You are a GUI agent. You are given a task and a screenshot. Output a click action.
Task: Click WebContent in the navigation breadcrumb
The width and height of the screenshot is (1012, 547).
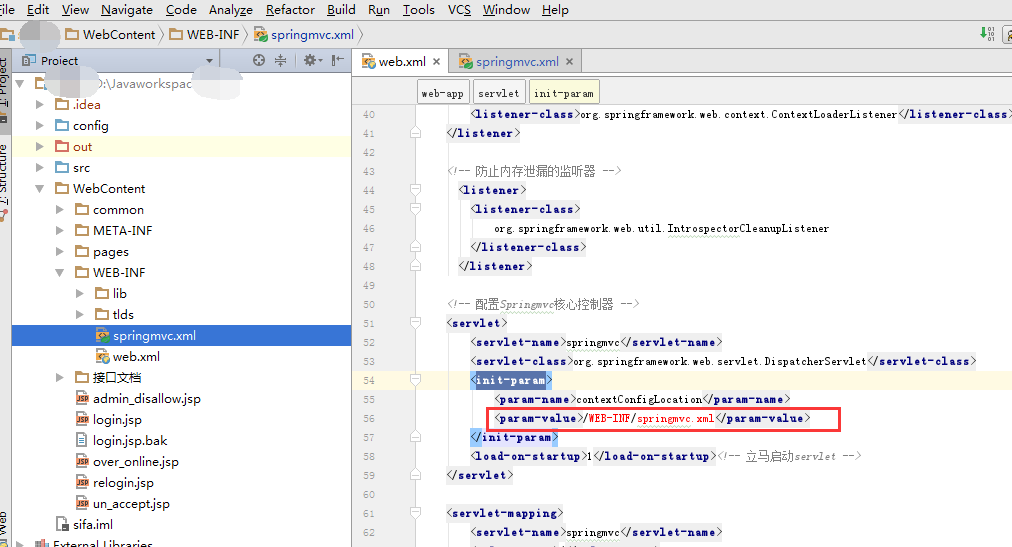pos(111,34)
